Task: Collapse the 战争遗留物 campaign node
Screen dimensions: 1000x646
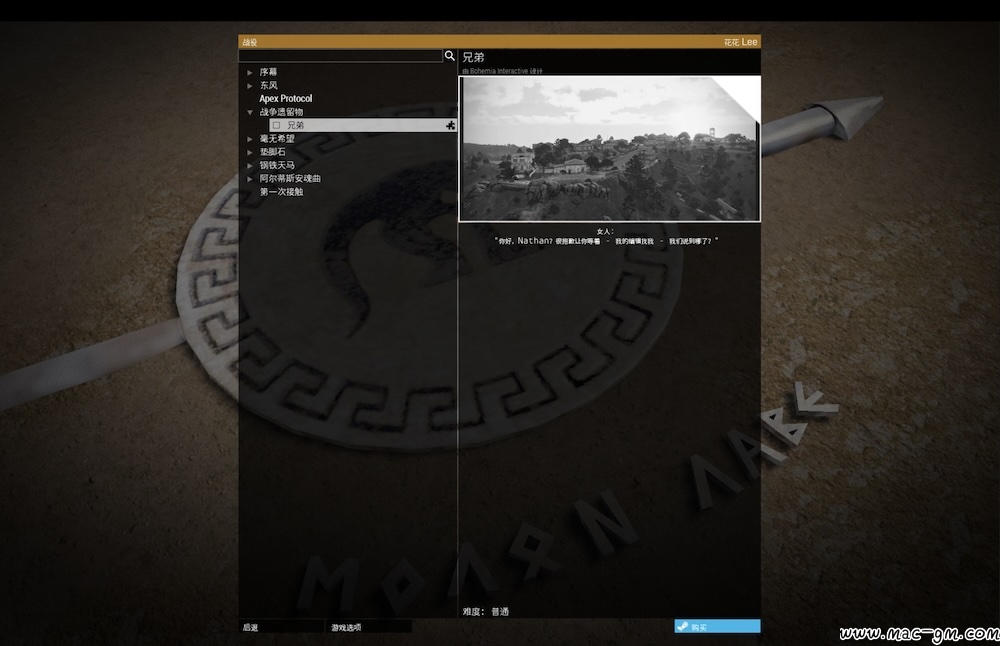Action: (250, 112)
